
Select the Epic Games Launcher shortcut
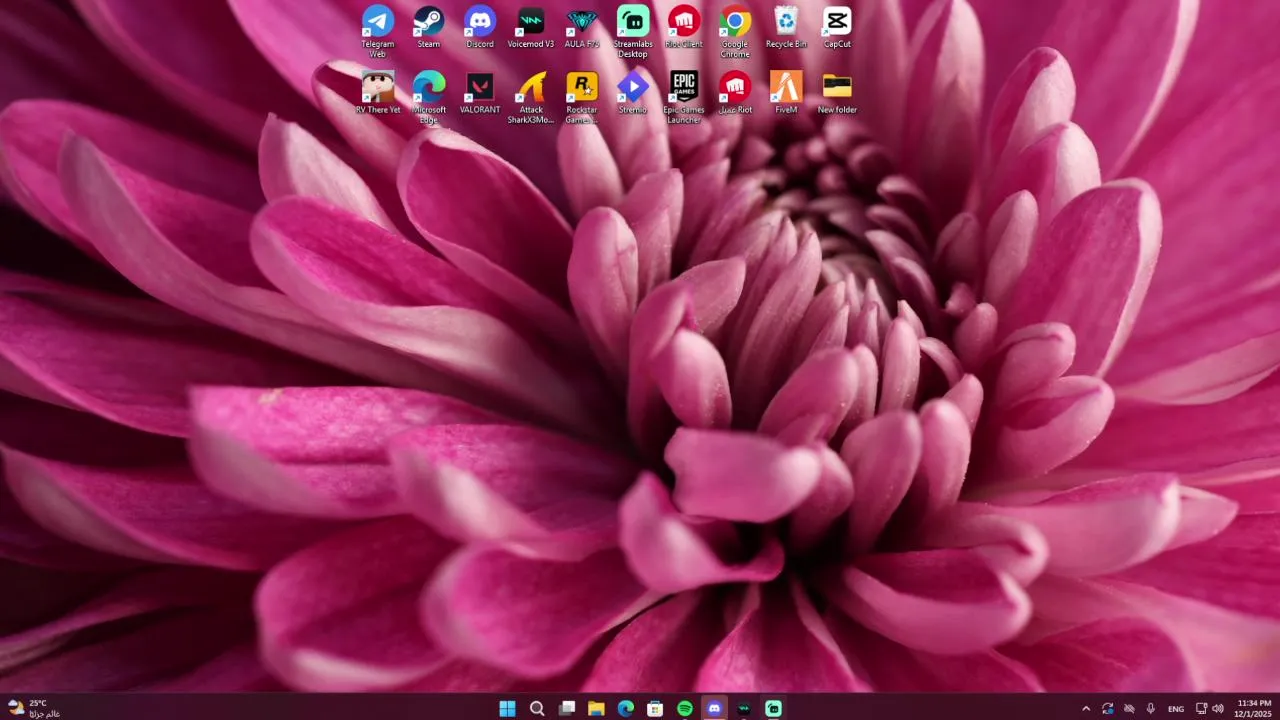[x=684, y=97]
